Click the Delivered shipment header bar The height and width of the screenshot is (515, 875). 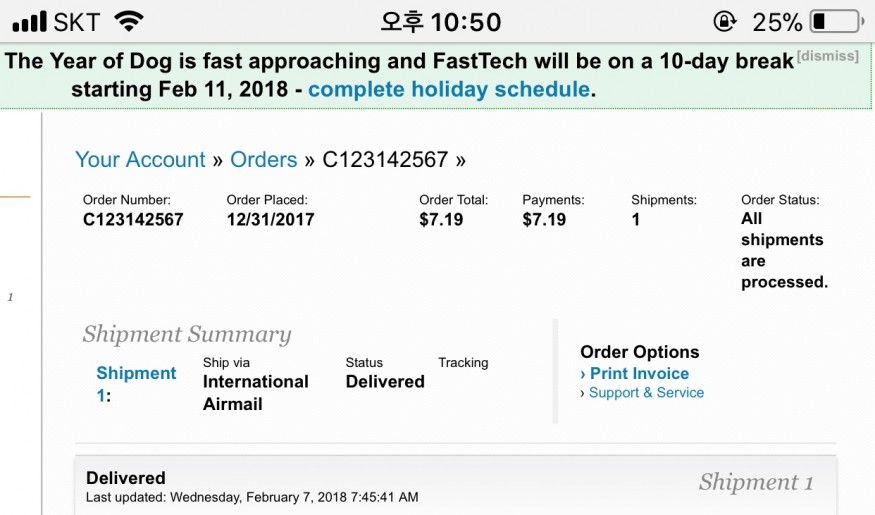(455, 485)
